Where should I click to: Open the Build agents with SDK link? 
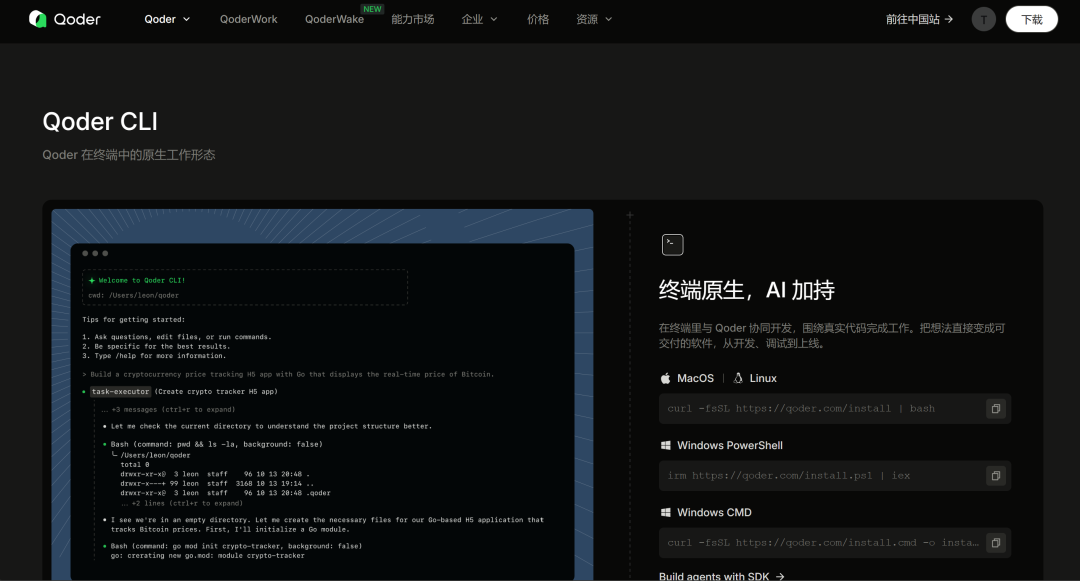tap(721, 576)
